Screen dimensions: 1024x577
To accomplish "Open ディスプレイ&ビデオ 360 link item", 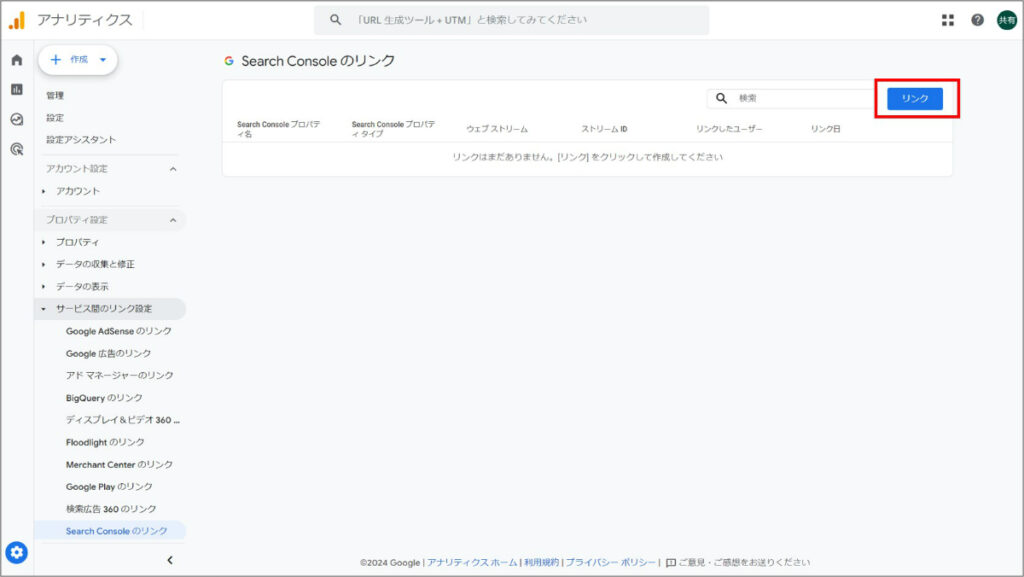I will coord(123,420).
